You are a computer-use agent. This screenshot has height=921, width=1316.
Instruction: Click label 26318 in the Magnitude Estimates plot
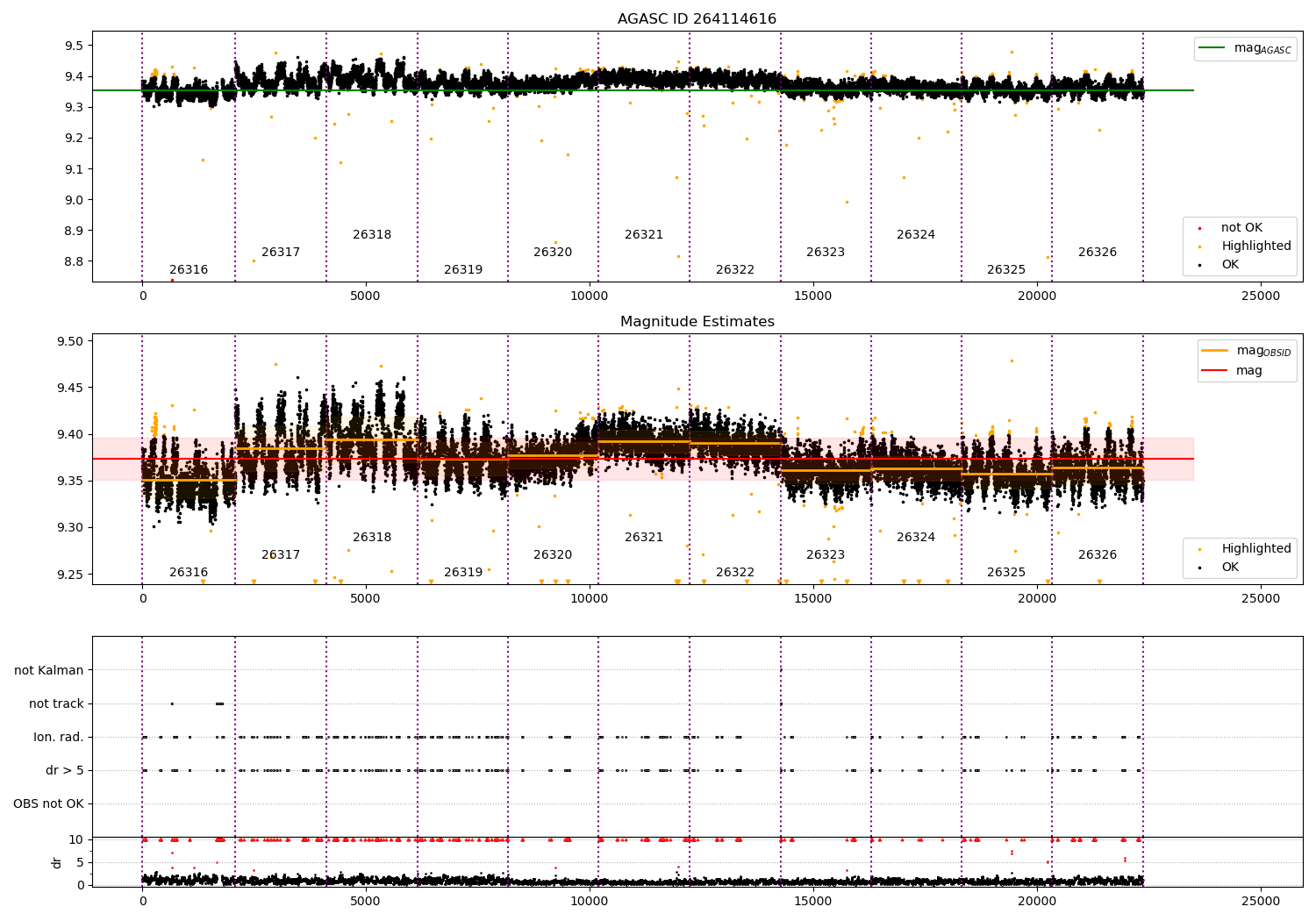click(372, 538)
